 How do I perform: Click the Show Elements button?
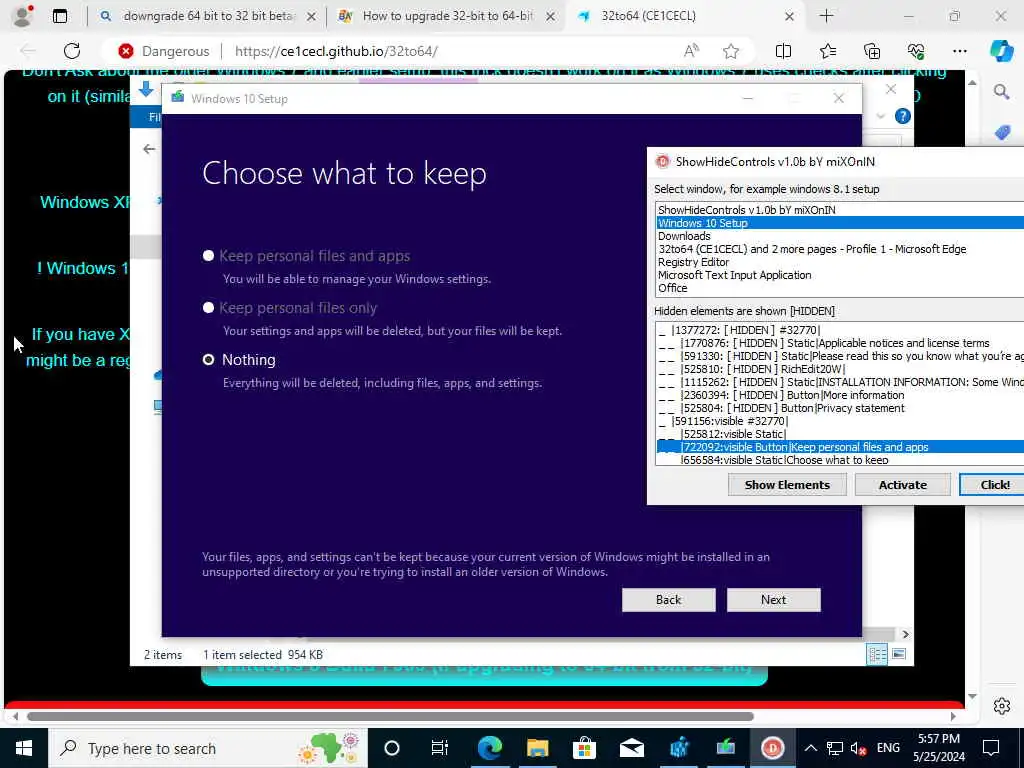click(787, 485)
